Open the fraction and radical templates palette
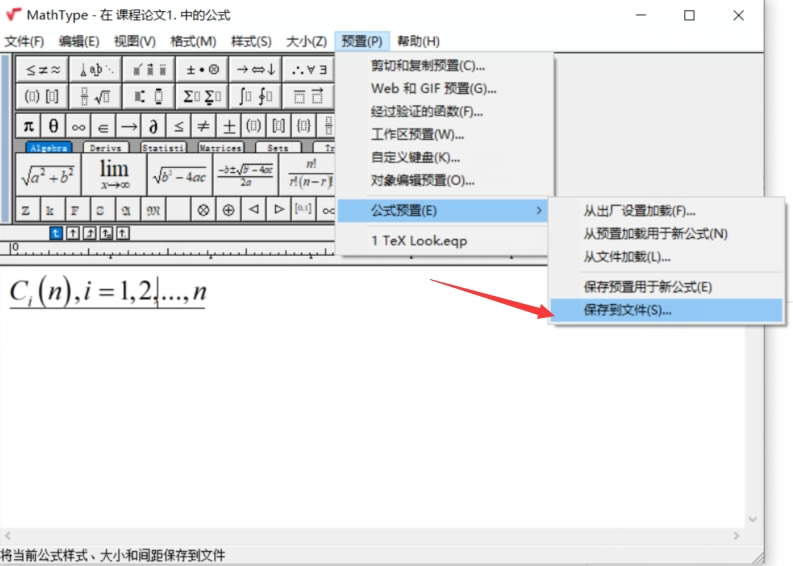 96,96
